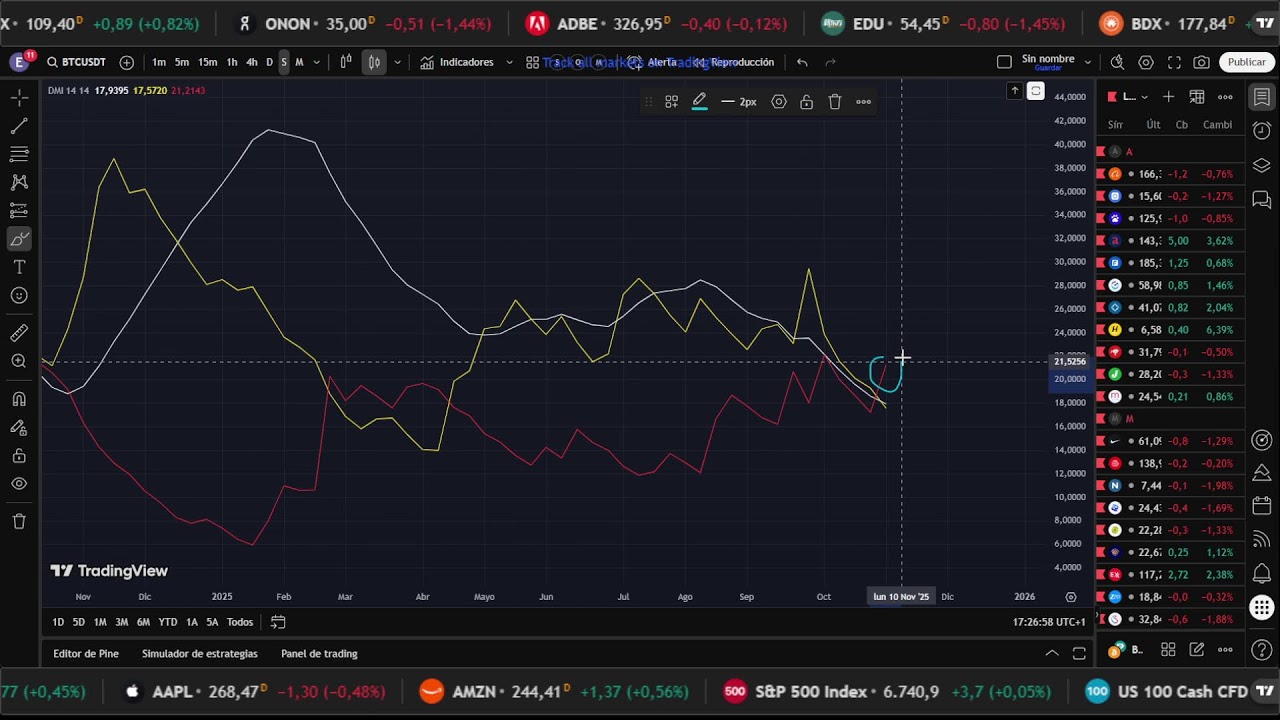1280x720 pixels.
Task: Open the Indicadores button
Action: tap(457, 62)
